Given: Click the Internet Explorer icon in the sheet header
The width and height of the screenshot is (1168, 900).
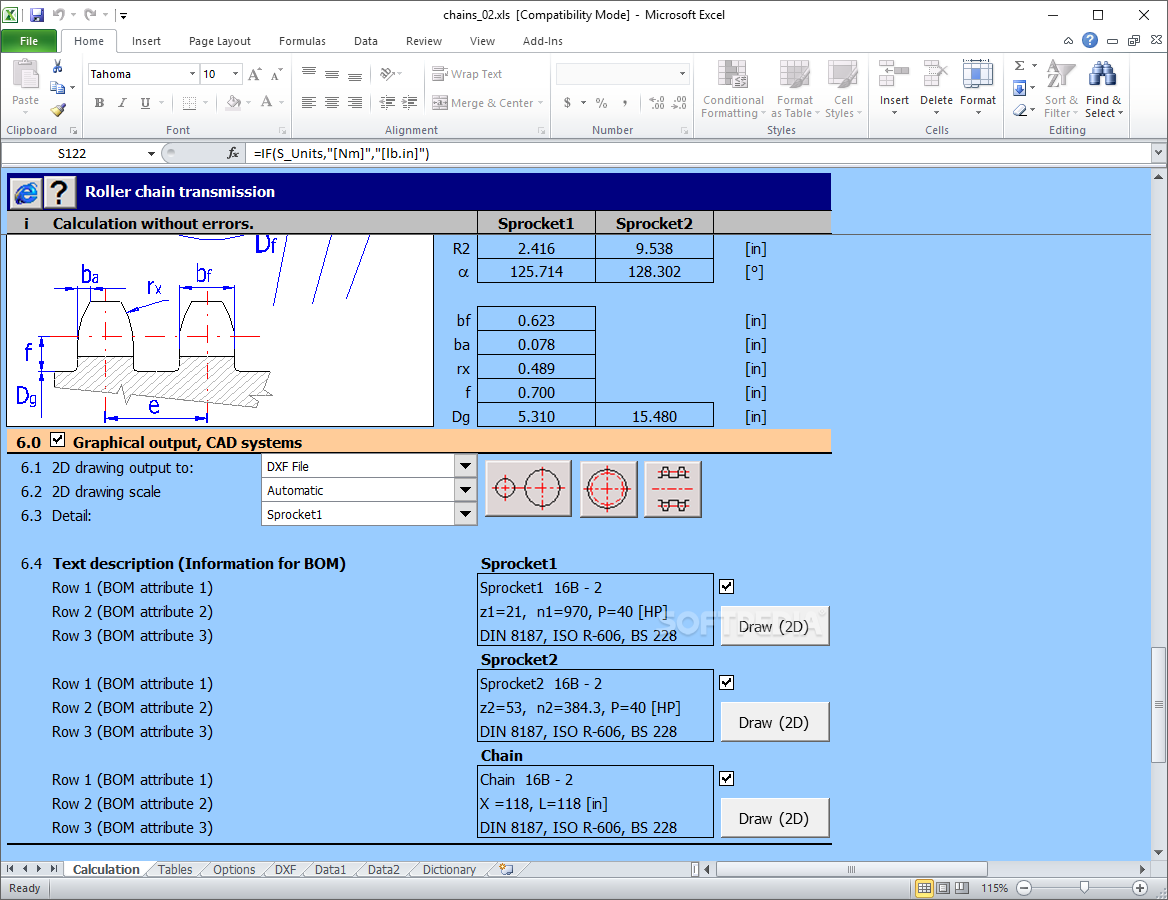Looking at the screenshot, I should click(x=26, y=193).
